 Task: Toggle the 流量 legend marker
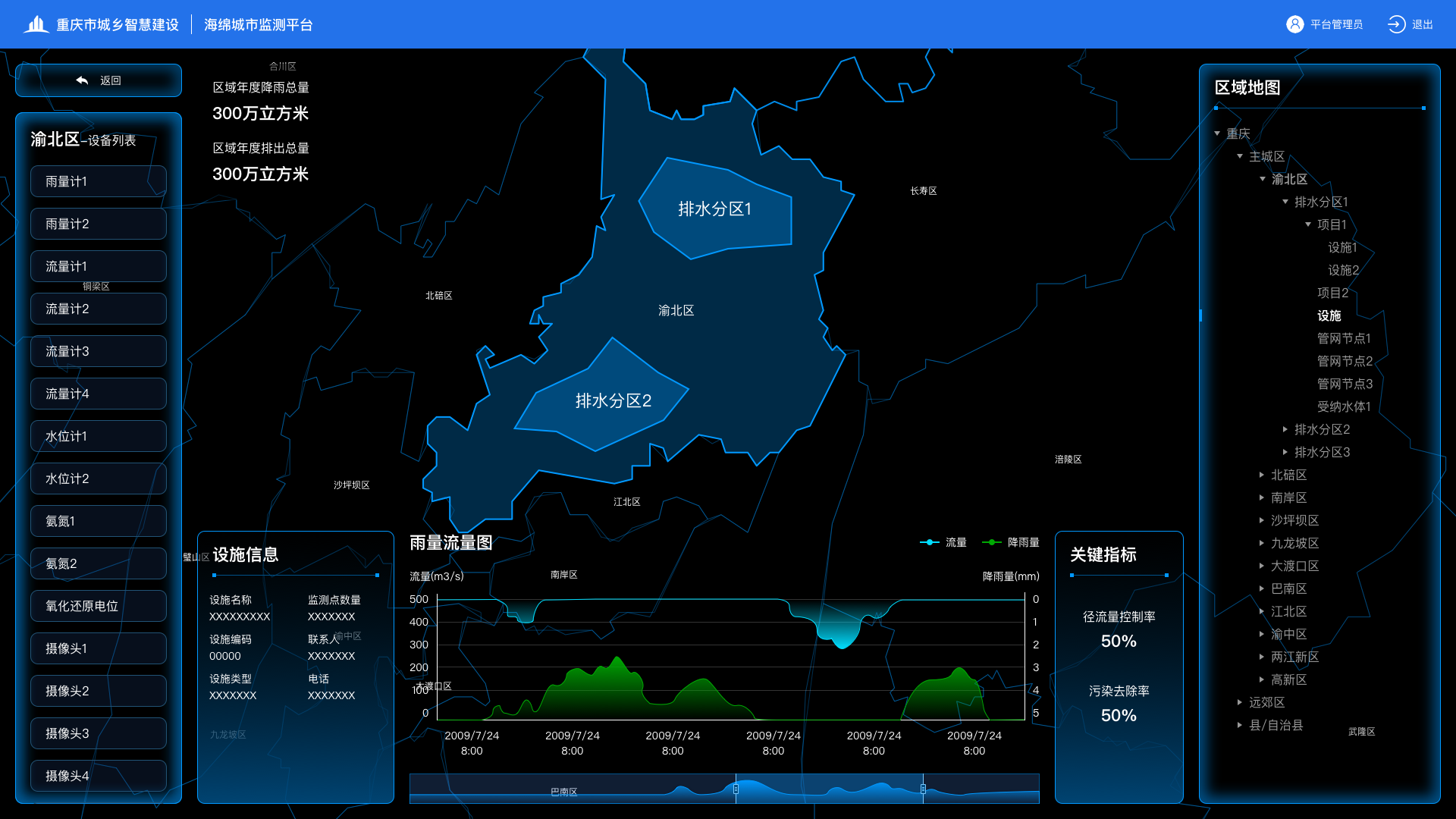point(930,542)
